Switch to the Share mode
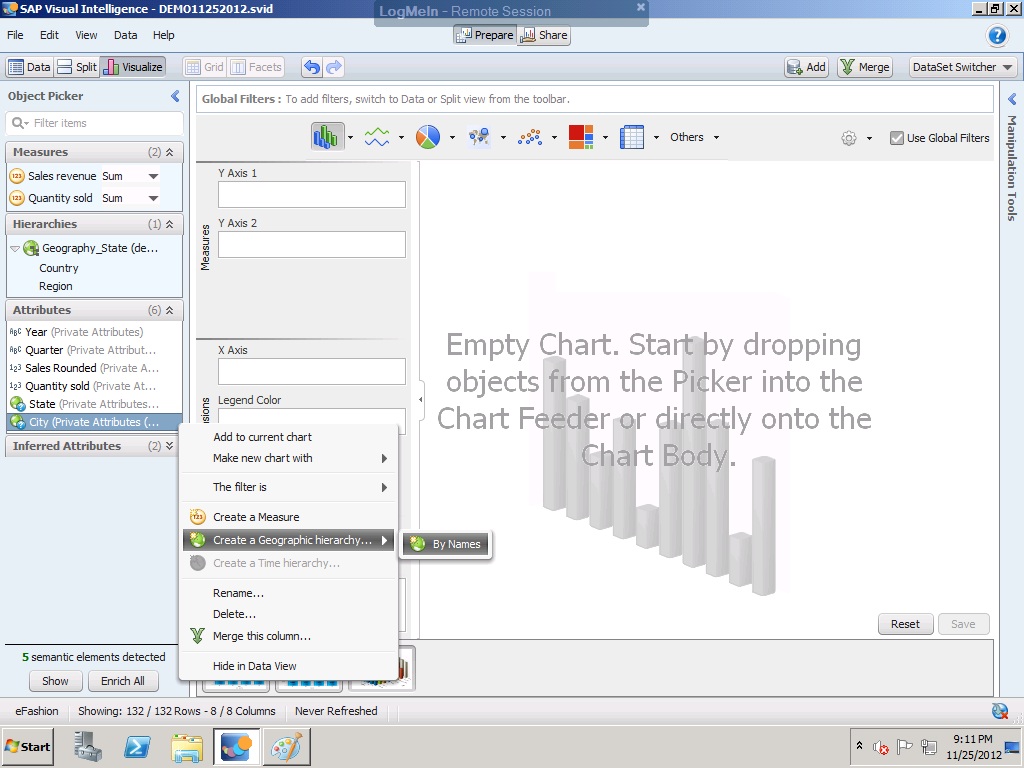 (543, 35)
